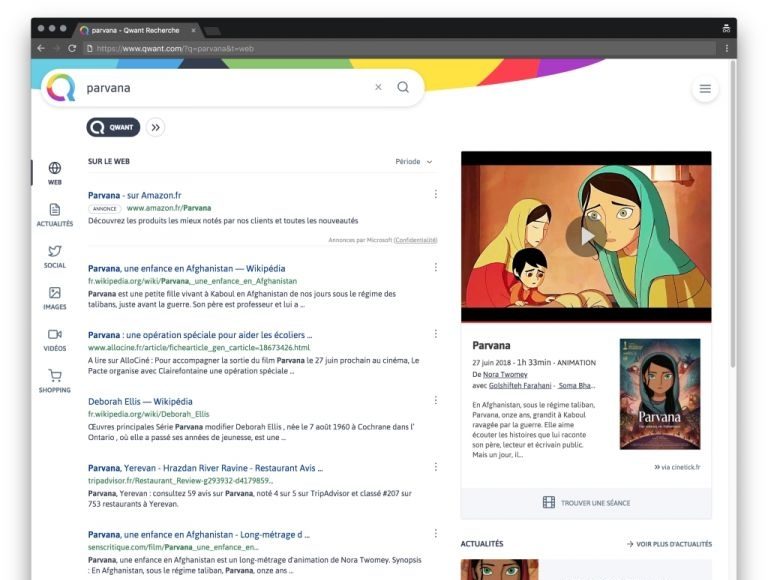Open three-dot menu for the Allociné result
The image size is (768, 580).
(x=435, y=334)
